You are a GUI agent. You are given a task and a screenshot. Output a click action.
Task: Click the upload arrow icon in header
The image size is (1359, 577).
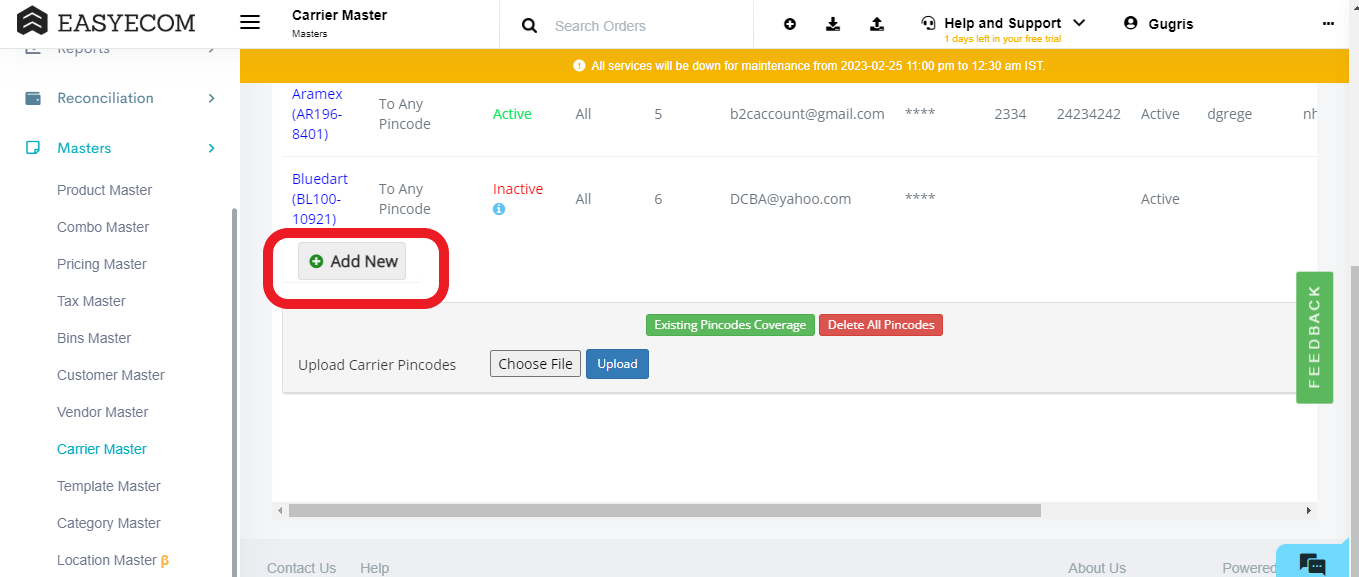coord(877,24)
